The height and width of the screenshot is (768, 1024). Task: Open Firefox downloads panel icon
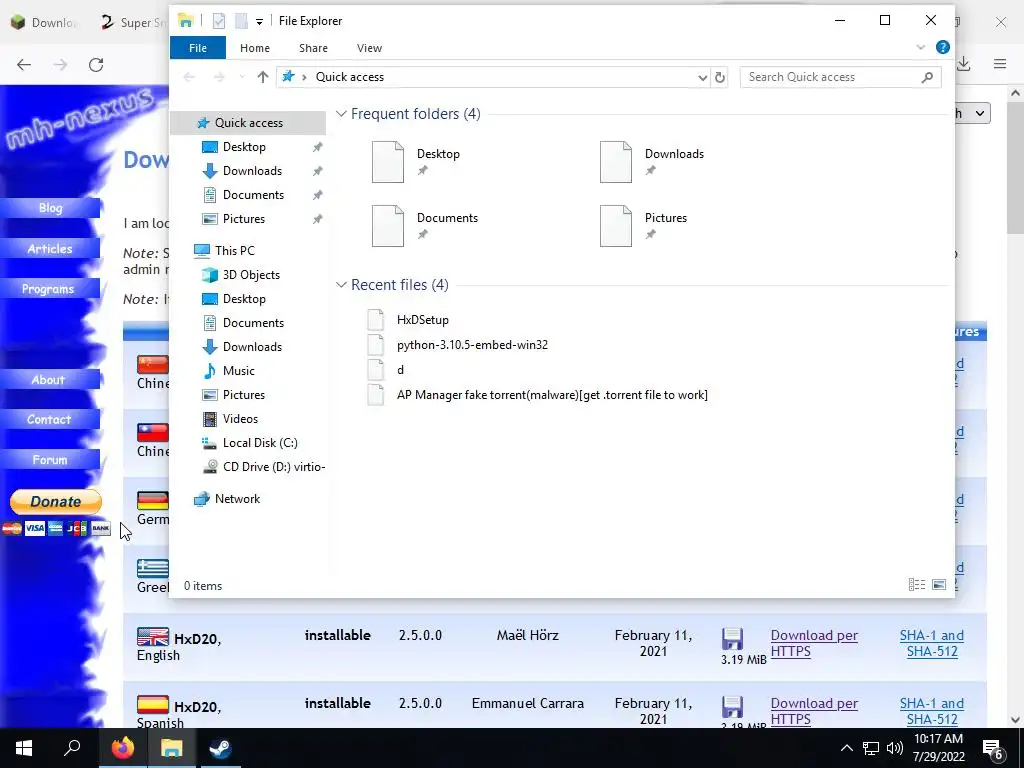point(964,64)
